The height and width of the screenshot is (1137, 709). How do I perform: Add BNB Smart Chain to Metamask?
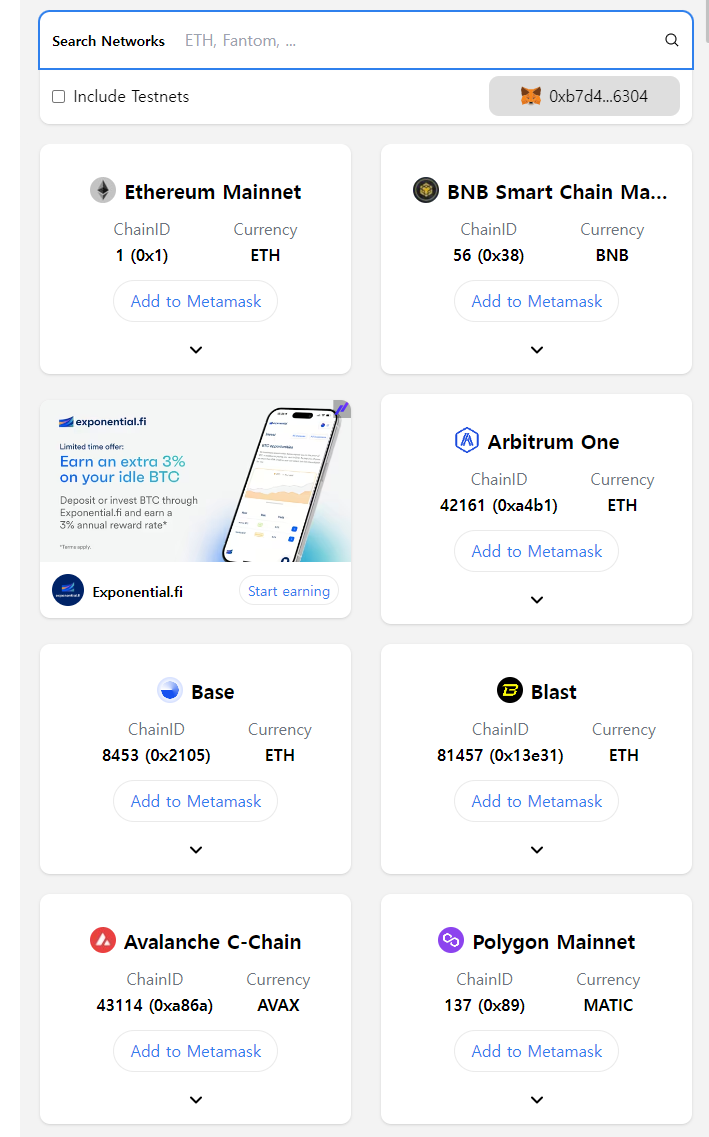tap(537, 301)
